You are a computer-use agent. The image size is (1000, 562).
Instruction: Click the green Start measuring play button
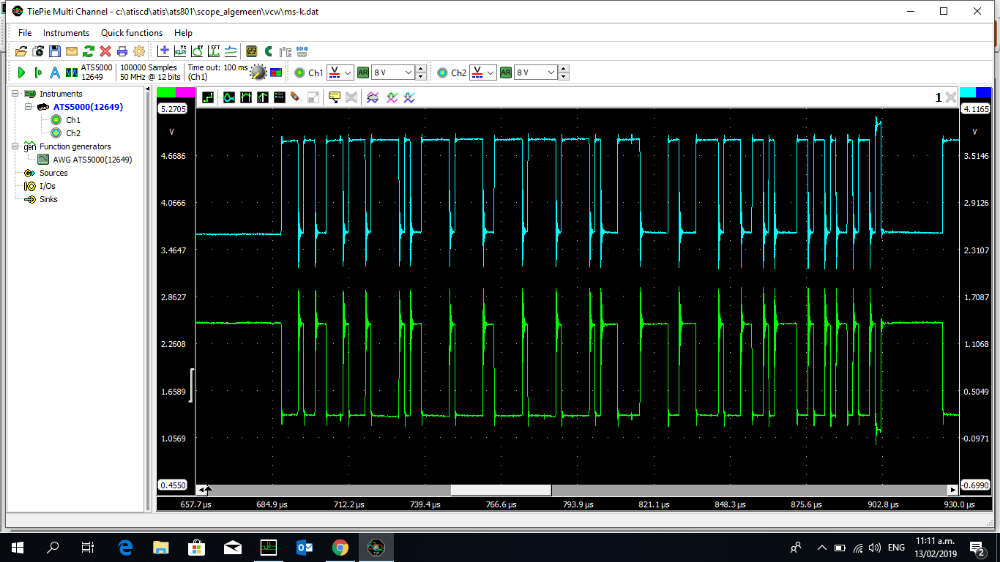click(x=21, y=73)
